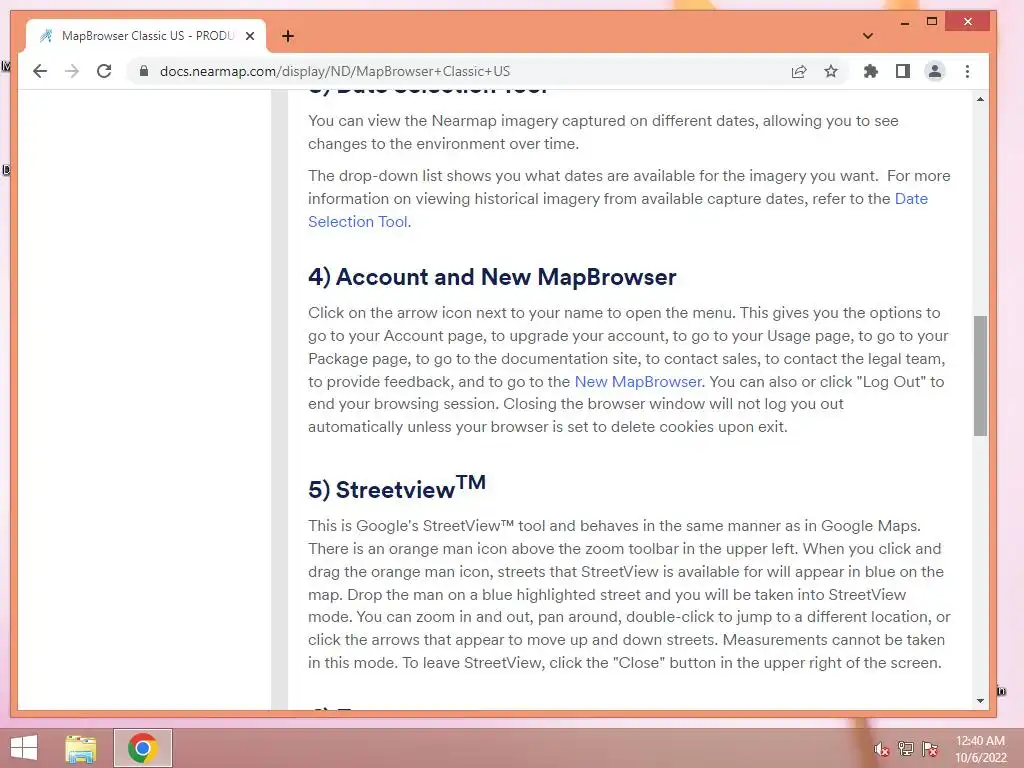Minimize the Chrome window
The width and height of the screenshot is (1024, 768).
[904, 23]
